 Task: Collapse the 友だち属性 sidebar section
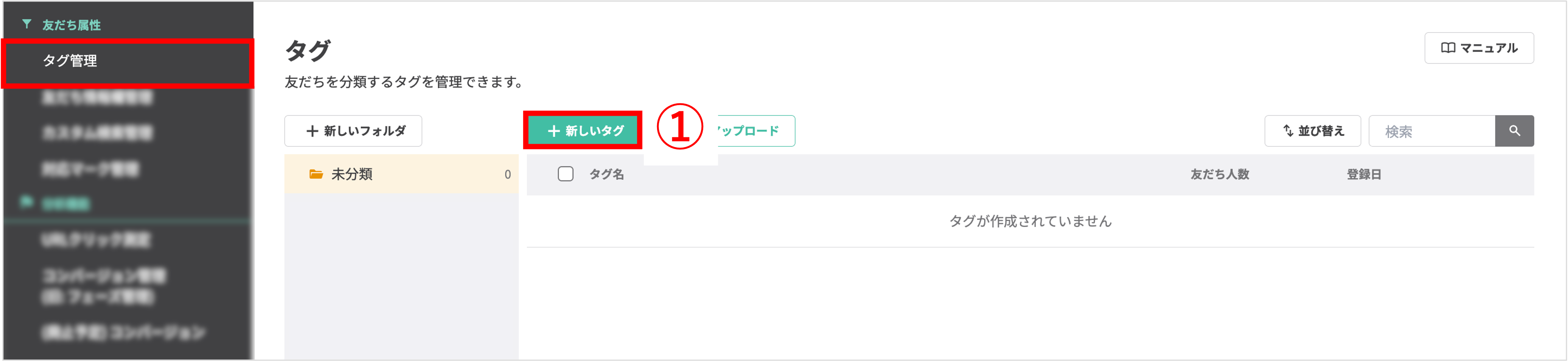(x=71, y=25)
